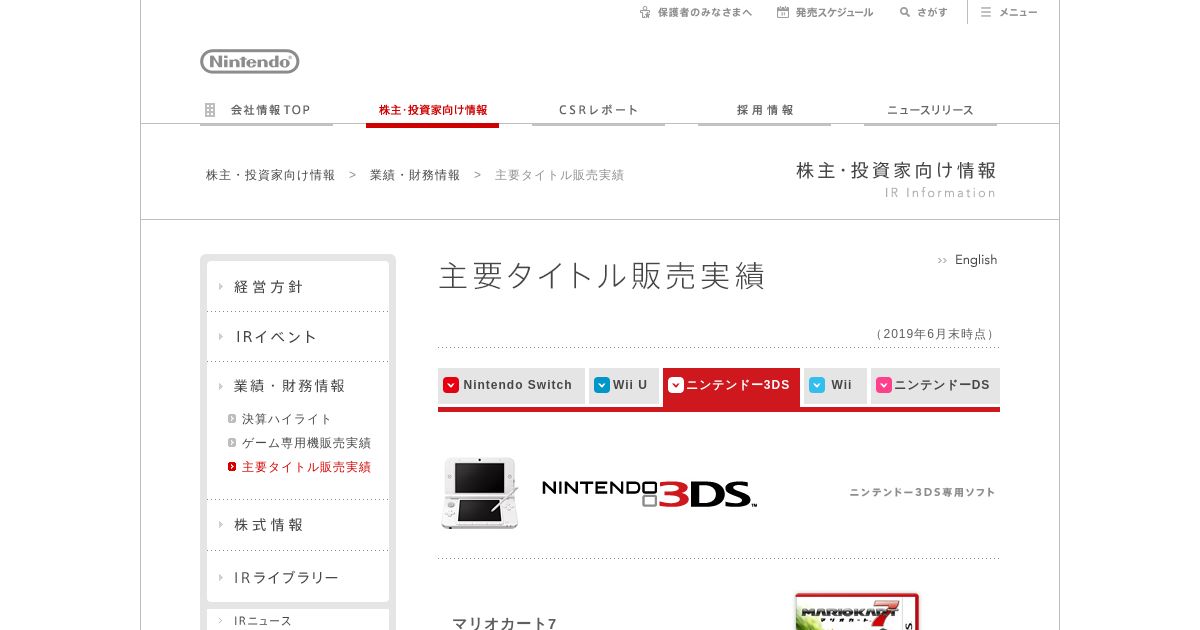This screenshot has width=1200, height=630.
Task: Switch to Wii platform tab
Action: 835,386
